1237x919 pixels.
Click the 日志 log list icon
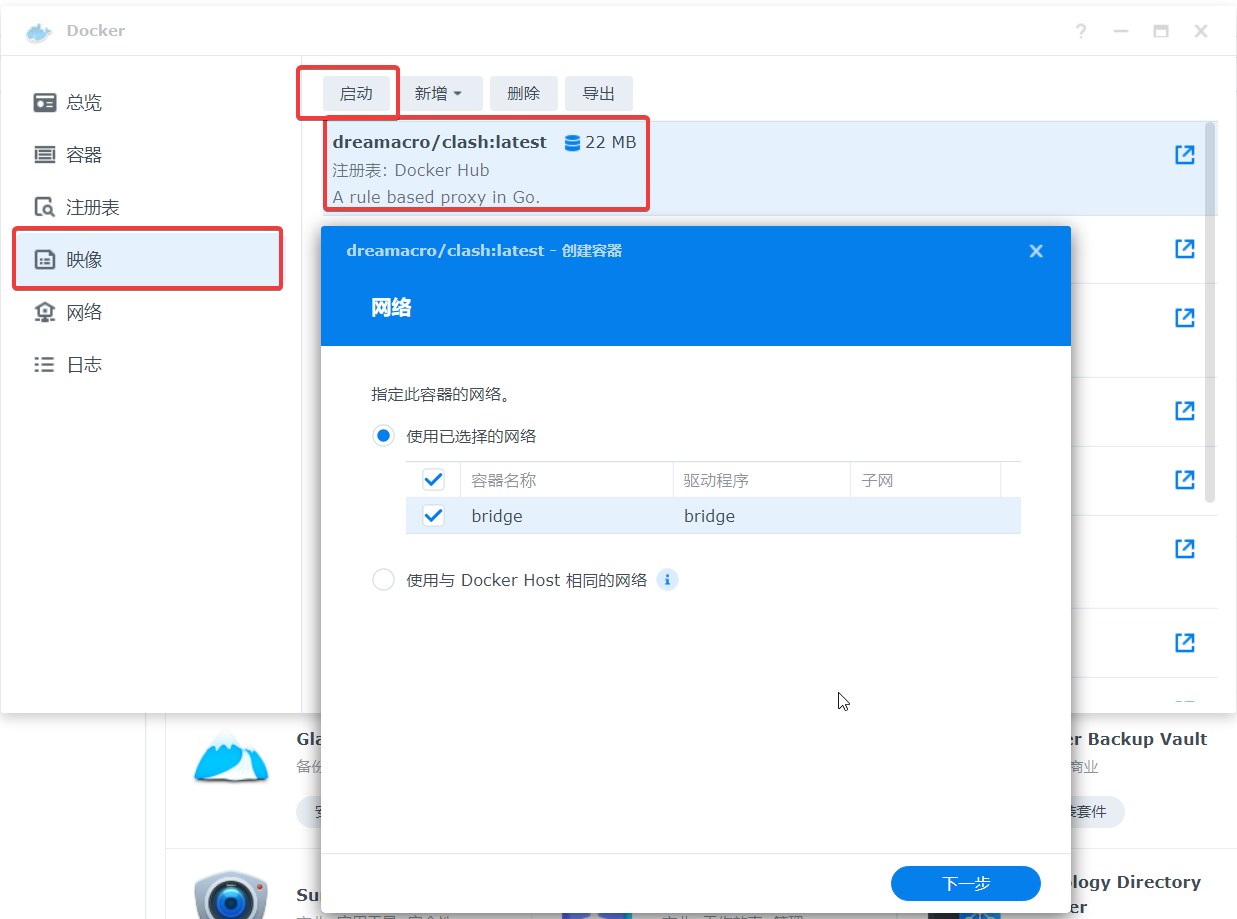[x=44, y=365]
